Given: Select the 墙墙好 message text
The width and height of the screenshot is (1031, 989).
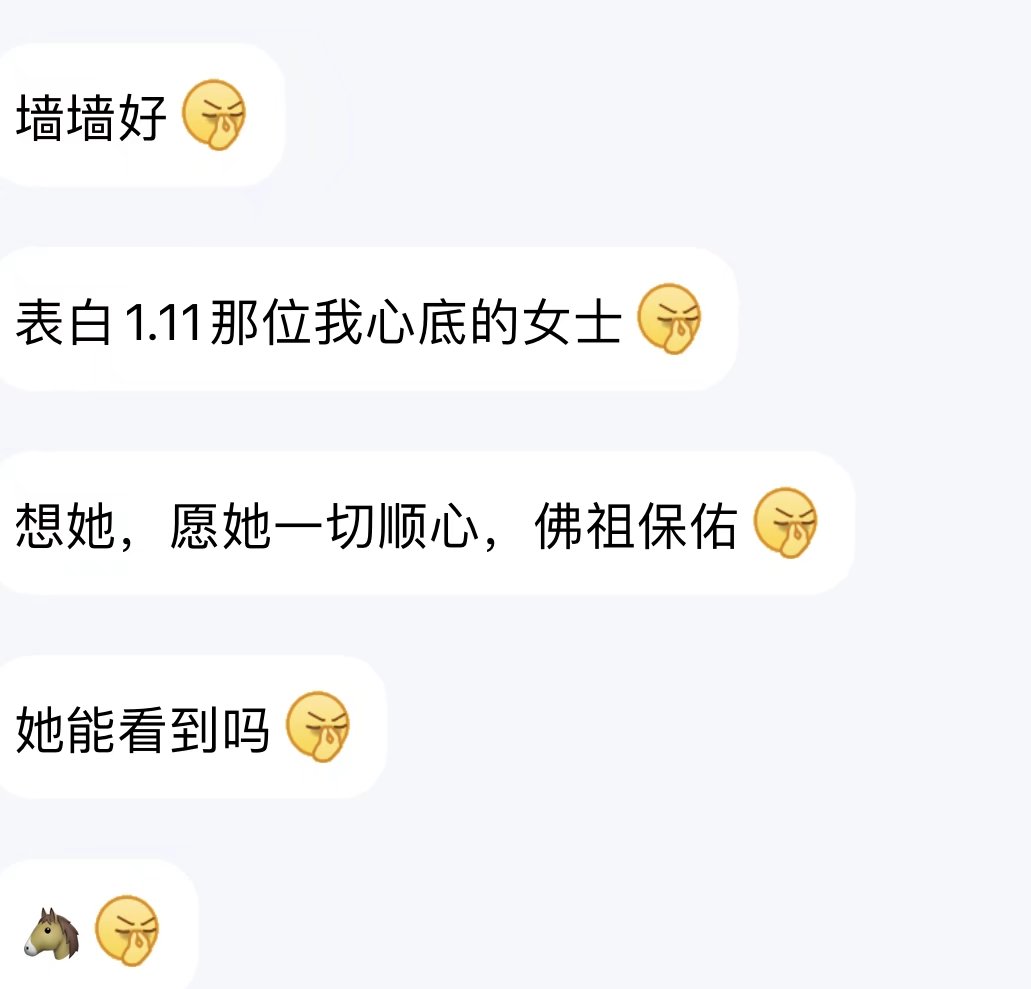Looking at the screenshot, I should (x=91, y=118).
